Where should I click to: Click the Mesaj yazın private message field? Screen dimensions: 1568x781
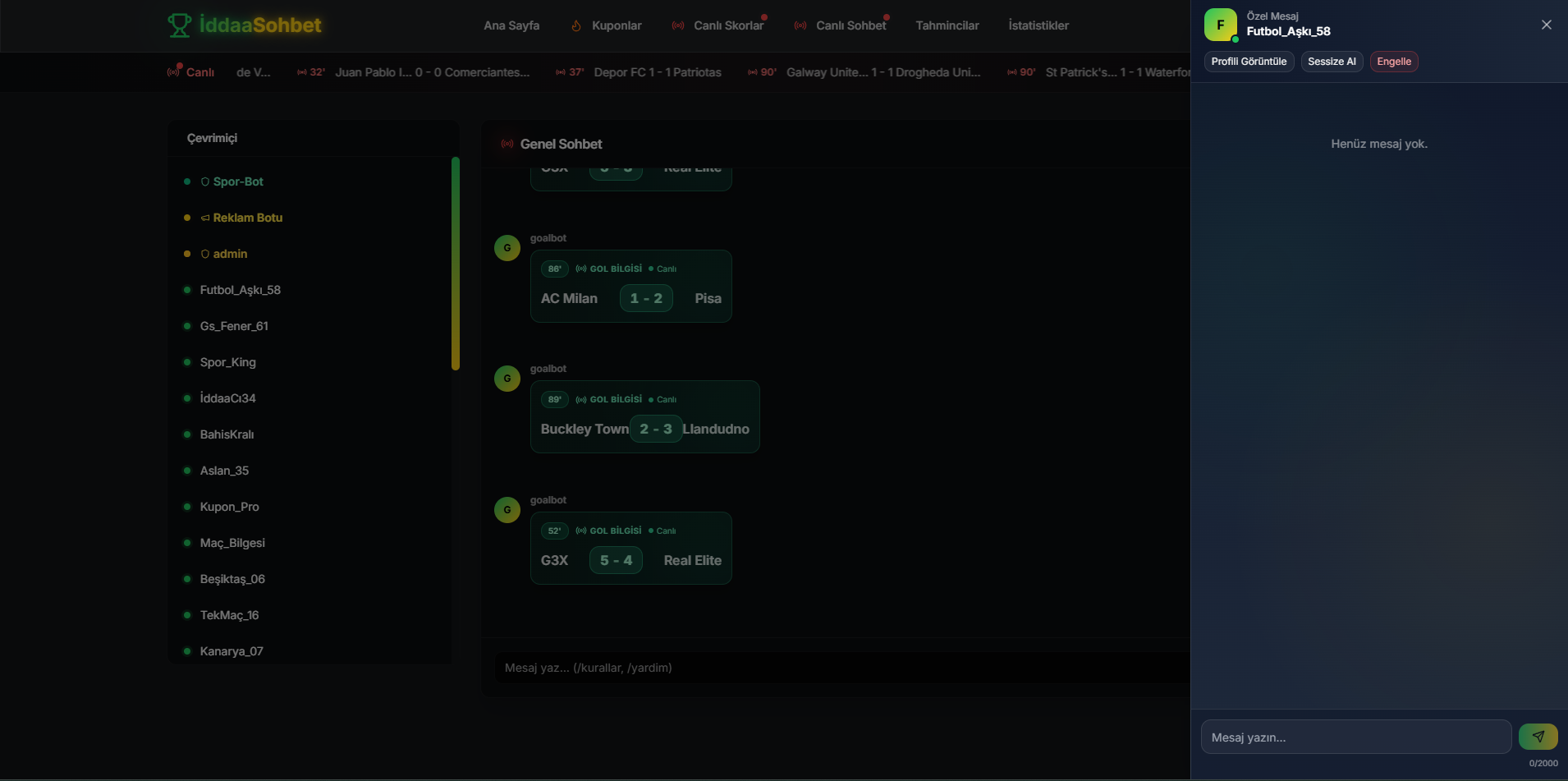pyautogui.click(x=1355, y=737)
